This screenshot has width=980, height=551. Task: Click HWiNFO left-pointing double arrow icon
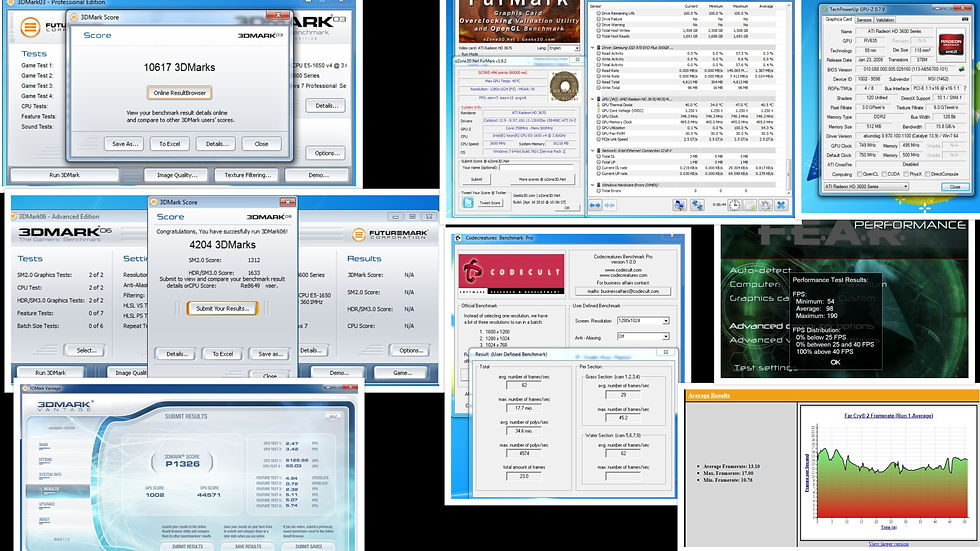click(x=595, y=206)
